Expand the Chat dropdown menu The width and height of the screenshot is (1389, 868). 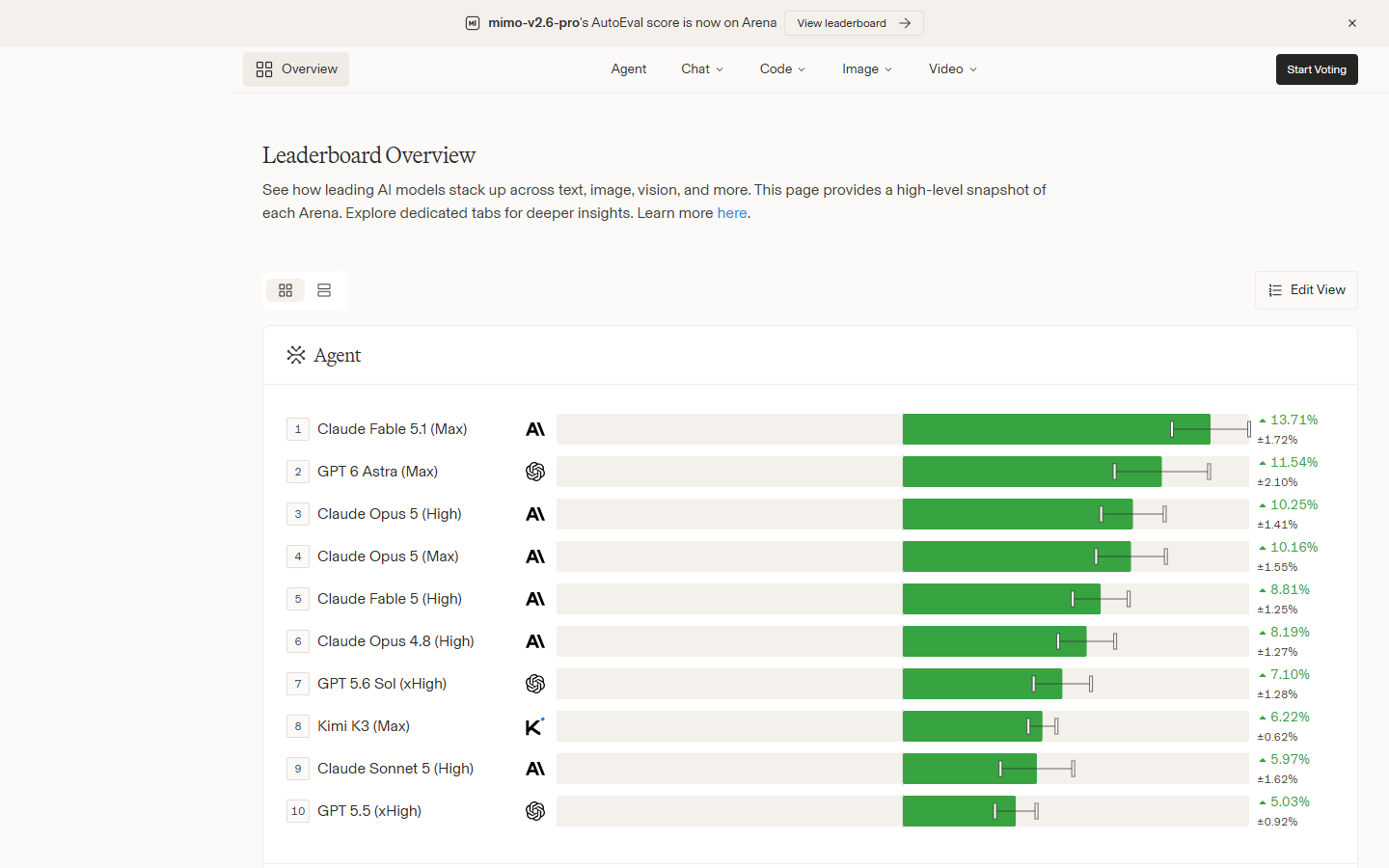click(702, 69)
